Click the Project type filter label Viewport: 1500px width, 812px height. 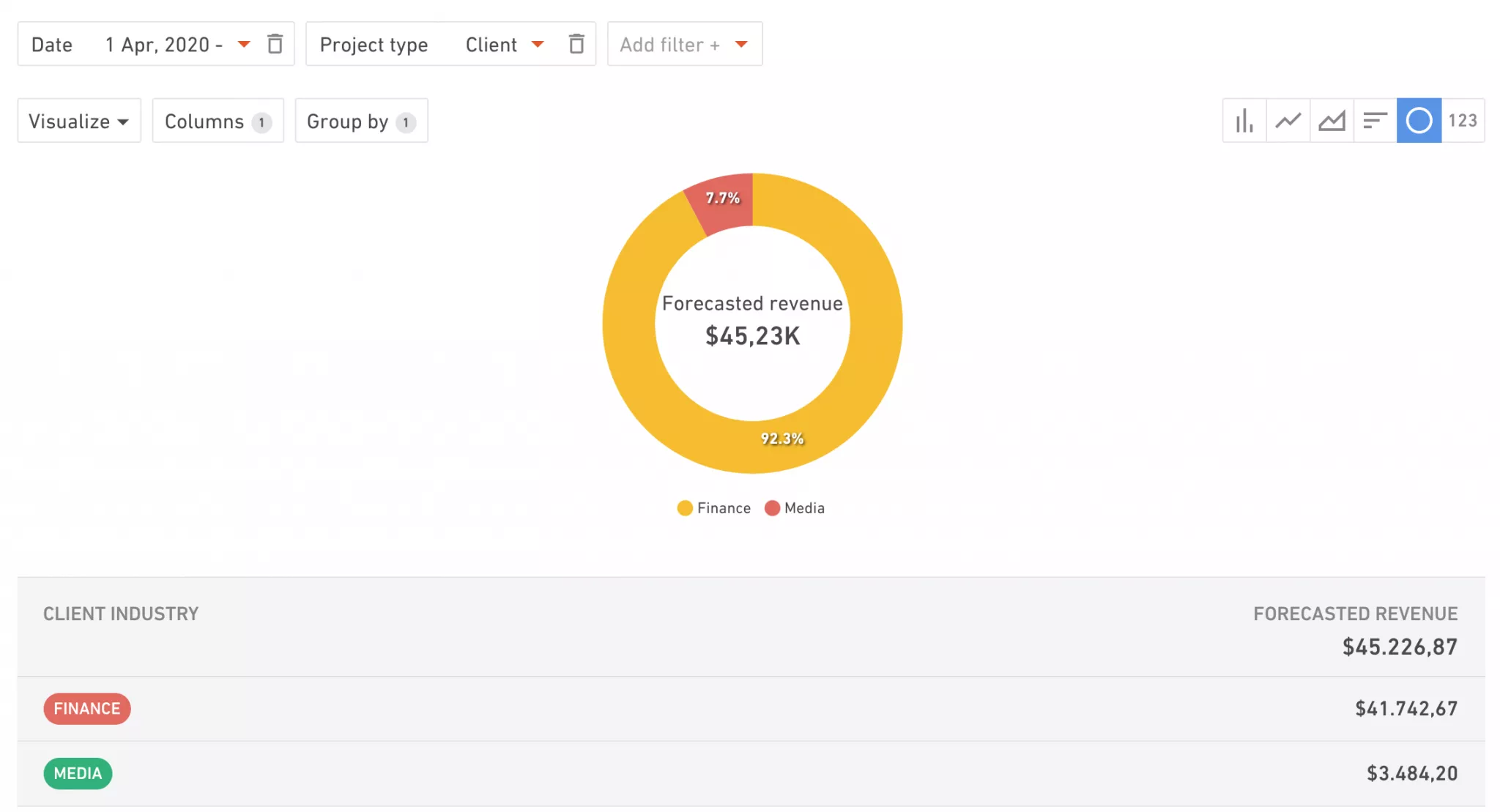click(374, 45)
